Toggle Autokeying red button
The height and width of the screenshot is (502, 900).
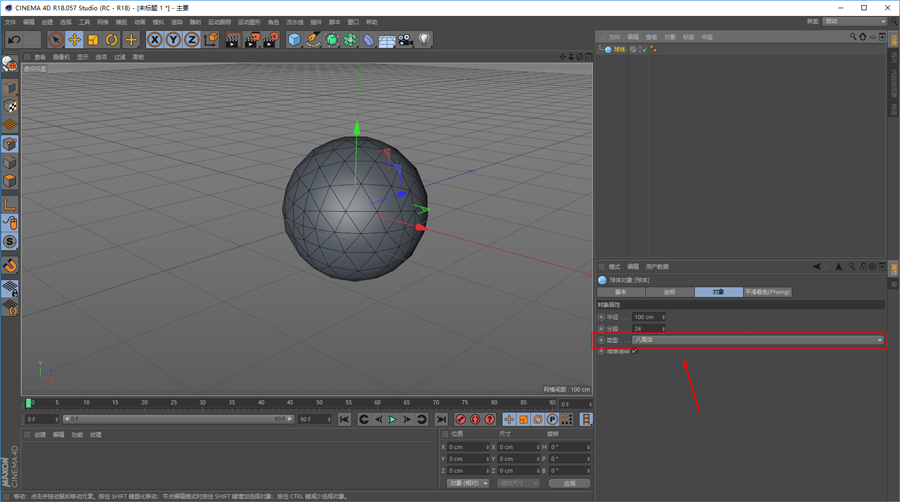[475, 419]
